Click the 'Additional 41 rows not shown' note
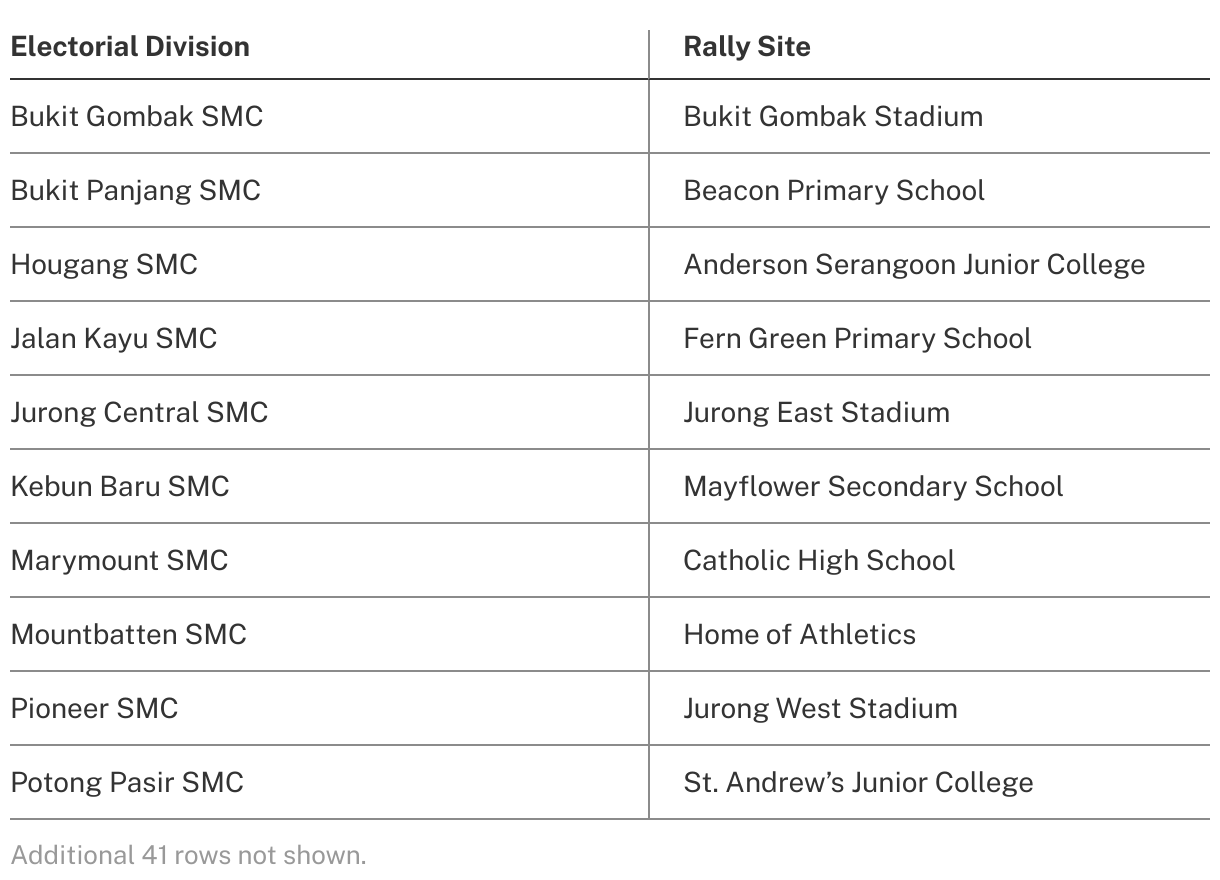Viewport: 1220px width, 880px height. pyautogui.click(x=189, y=855)
